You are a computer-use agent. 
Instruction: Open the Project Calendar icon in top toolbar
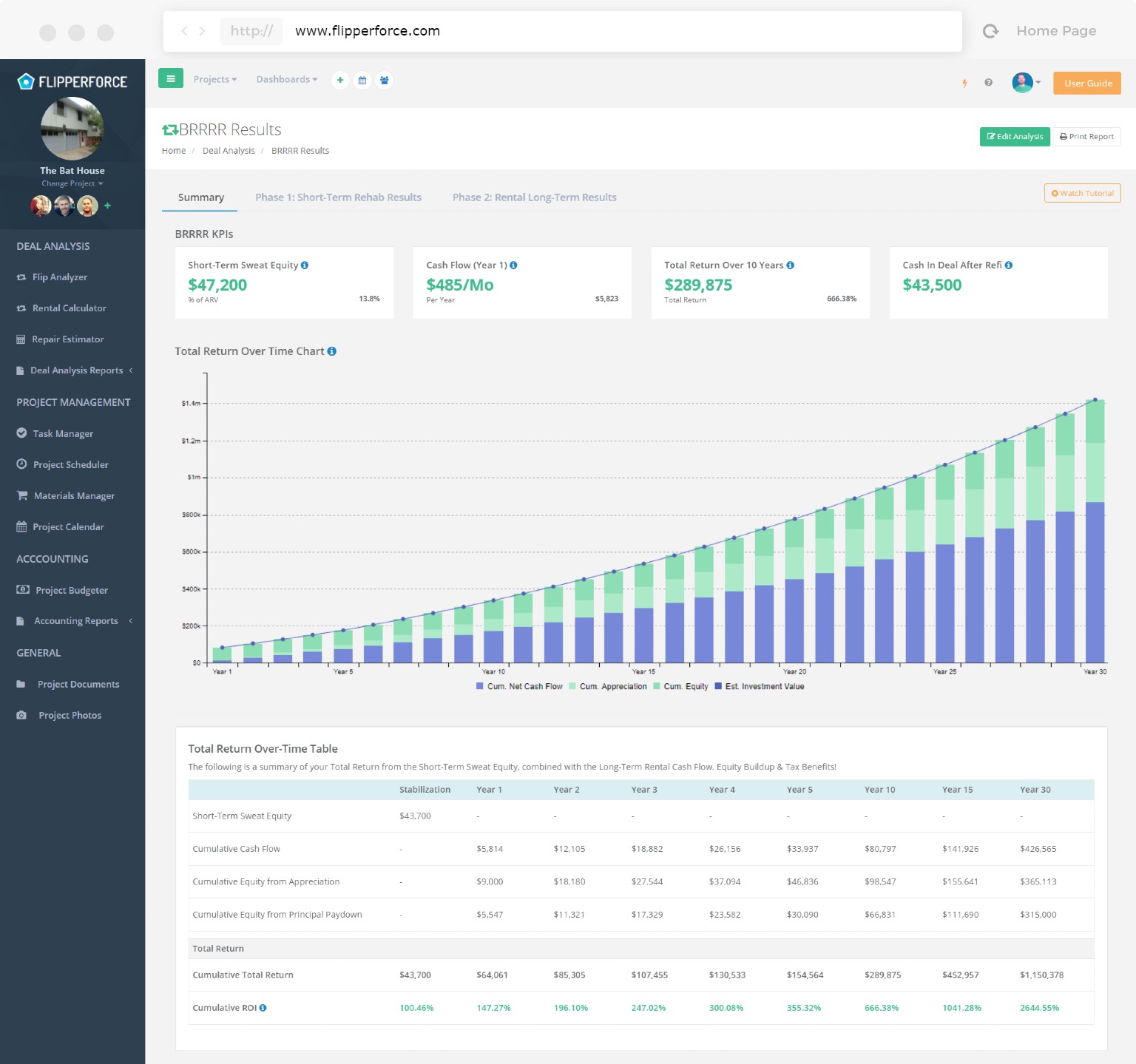pos(362,81)
